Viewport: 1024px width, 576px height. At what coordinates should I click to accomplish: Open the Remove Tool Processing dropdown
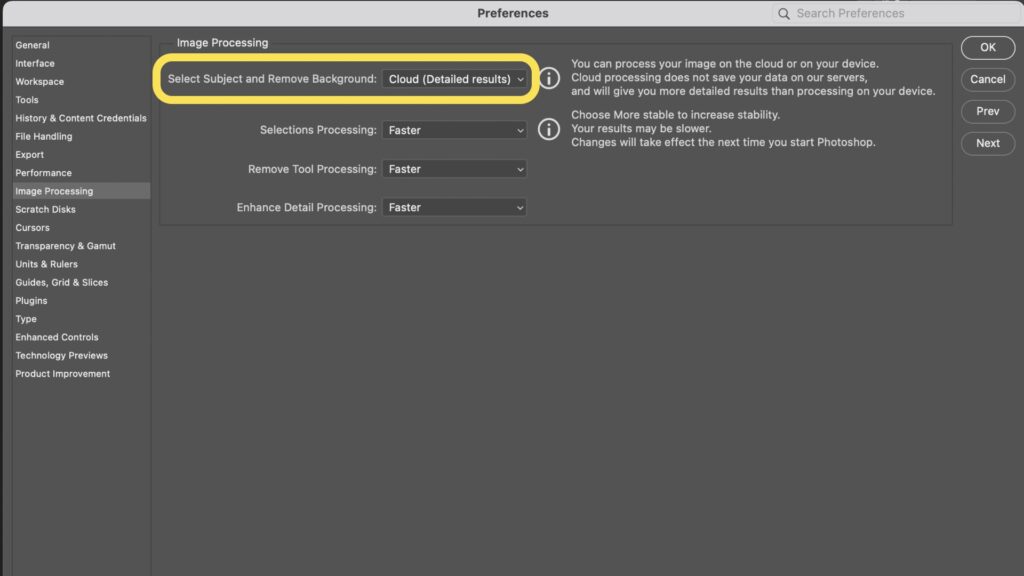[x=455, y=169]
